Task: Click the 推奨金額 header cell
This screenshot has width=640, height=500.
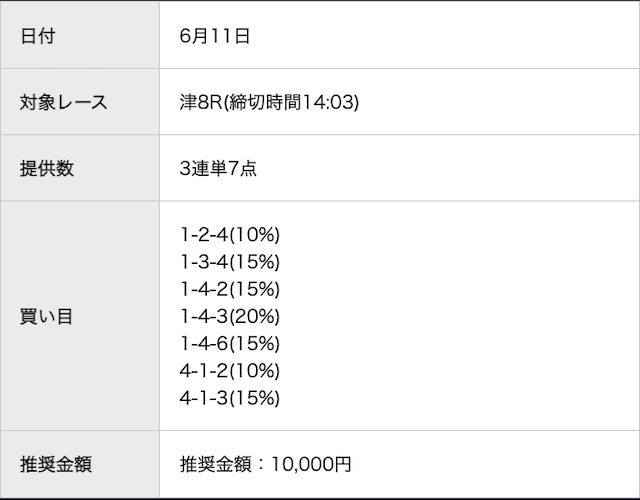Action: pyautogui.click(x=80, y=464)
